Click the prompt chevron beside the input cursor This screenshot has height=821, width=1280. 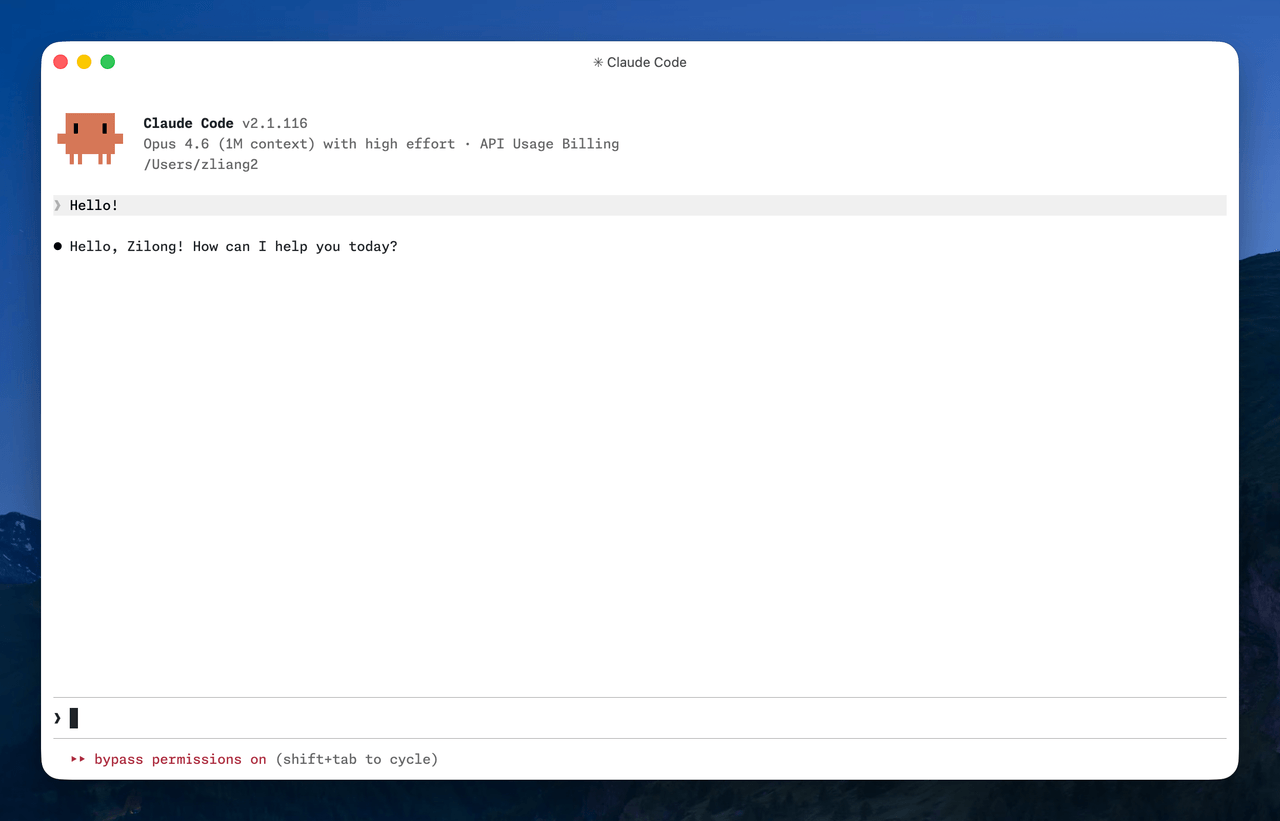pyautogui.click(x=58, y=718)
